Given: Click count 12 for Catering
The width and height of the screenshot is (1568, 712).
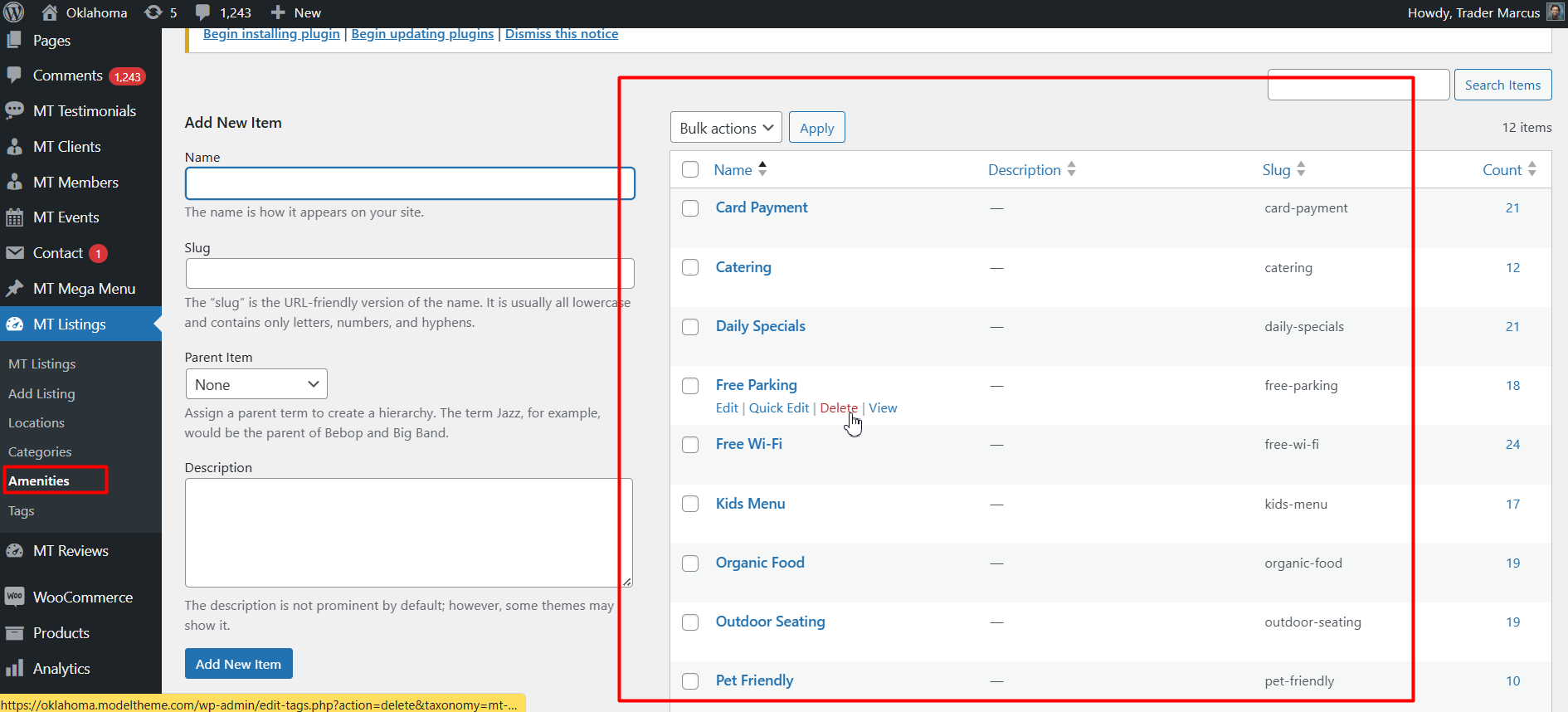Looking at the screenshot, I should 1512,268.
